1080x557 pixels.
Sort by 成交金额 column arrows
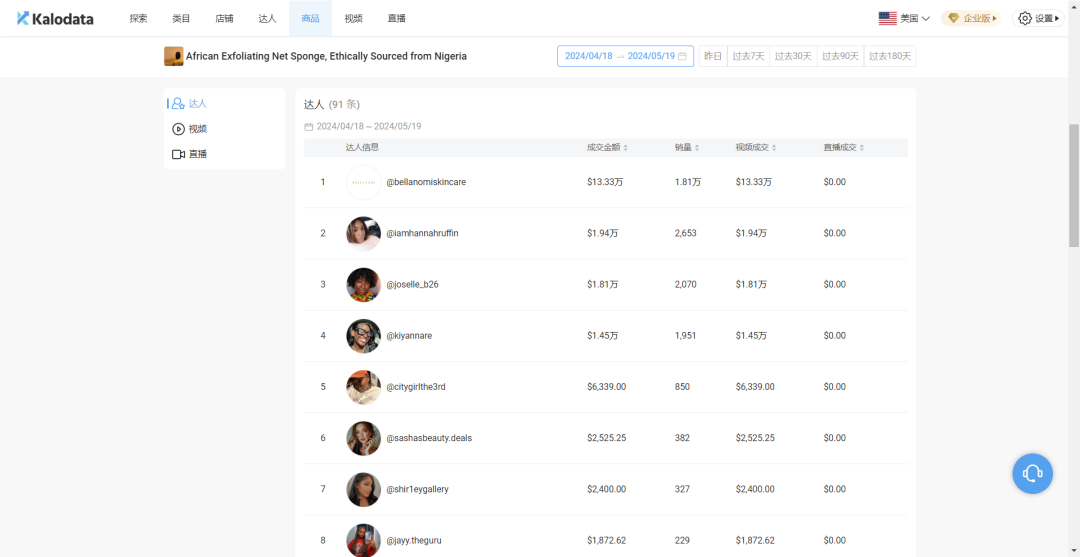(x=625, y=148)
